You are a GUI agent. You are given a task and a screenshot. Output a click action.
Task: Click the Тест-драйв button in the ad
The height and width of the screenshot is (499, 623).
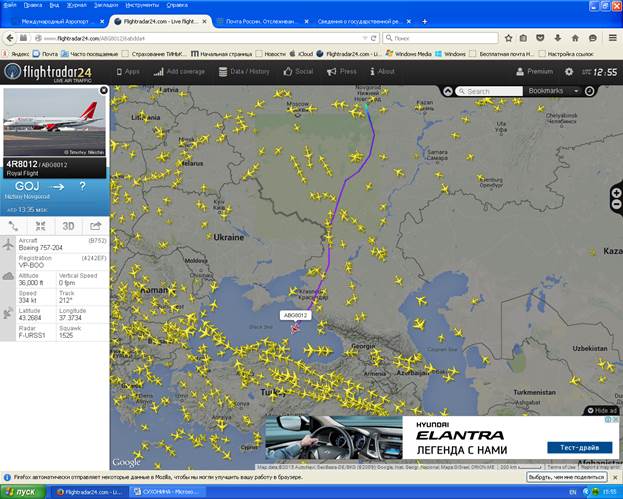coord(580,447)
